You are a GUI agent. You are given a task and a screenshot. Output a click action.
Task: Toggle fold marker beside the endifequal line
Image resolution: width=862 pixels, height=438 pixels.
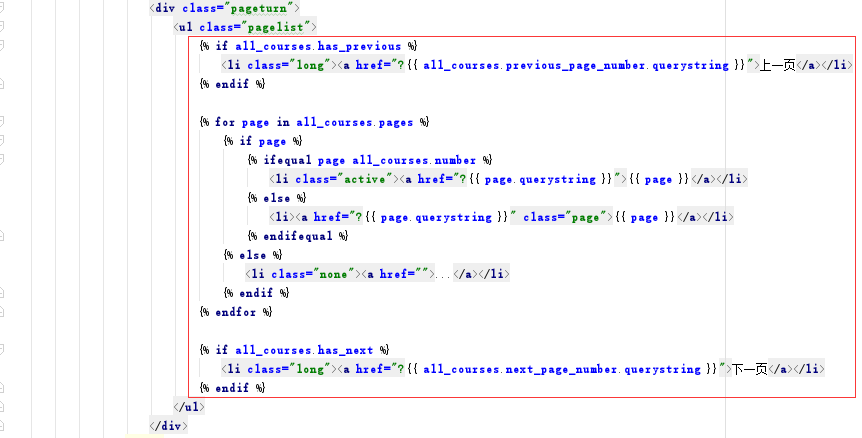tap(2, 235)
